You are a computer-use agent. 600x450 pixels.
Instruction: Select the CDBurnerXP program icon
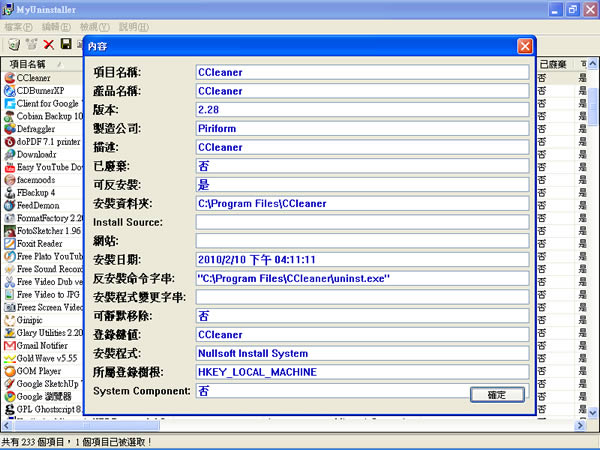(10, 91)
